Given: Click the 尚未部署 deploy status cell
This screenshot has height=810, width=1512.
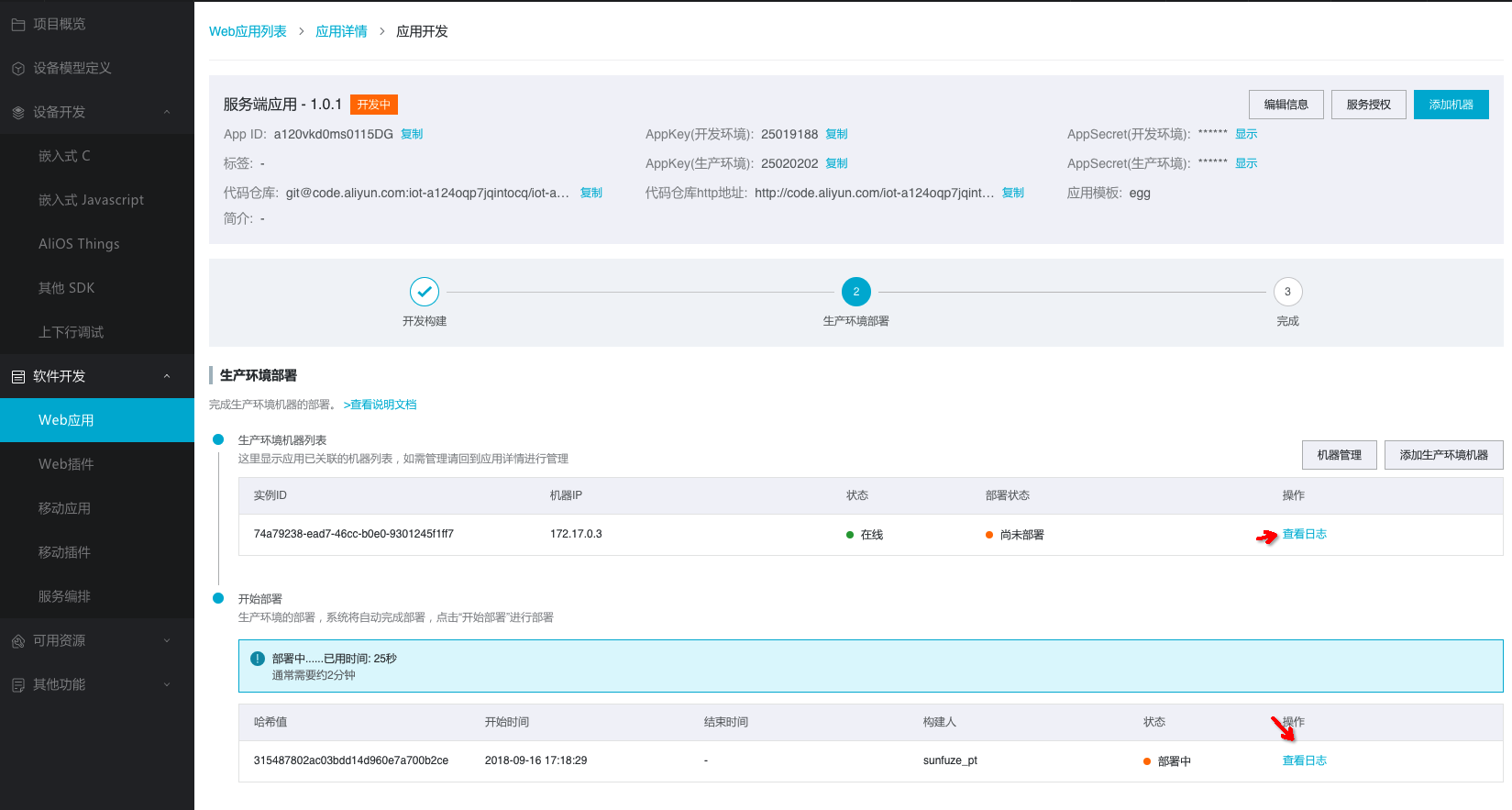Looking at the screenshot, I should pyautogui.click(x=1015, y=535).
